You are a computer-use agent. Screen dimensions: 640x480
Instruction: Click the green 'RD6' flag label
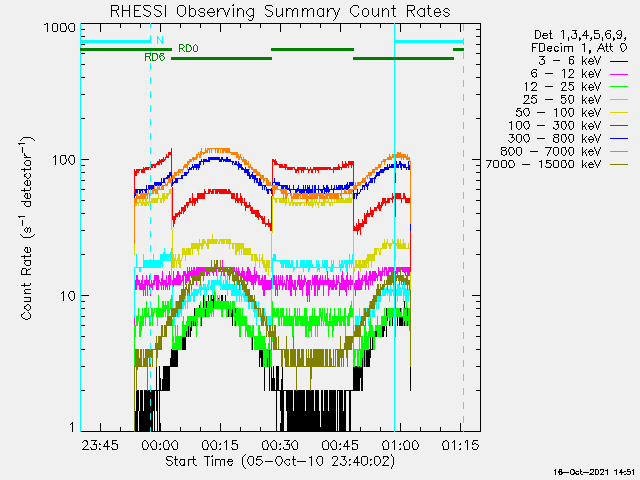[x=155, y=58]
